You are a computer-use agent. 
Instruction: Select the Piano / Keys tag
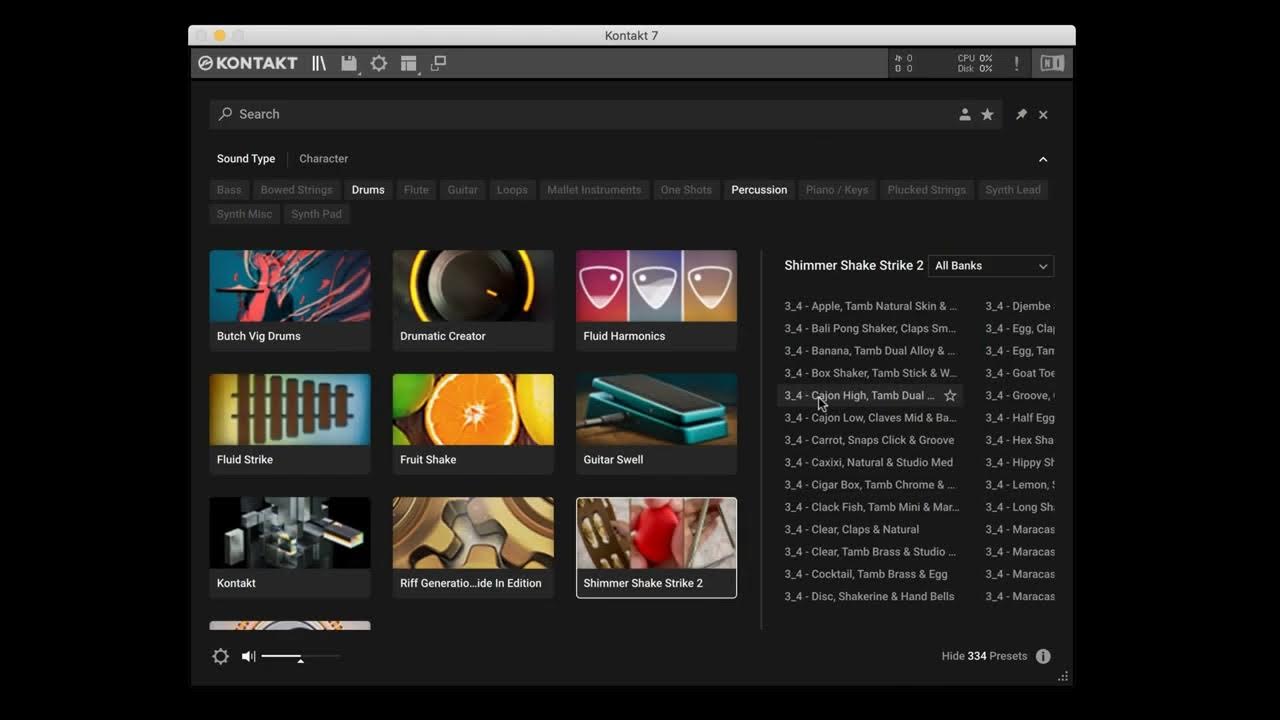(x=837, y=190)
